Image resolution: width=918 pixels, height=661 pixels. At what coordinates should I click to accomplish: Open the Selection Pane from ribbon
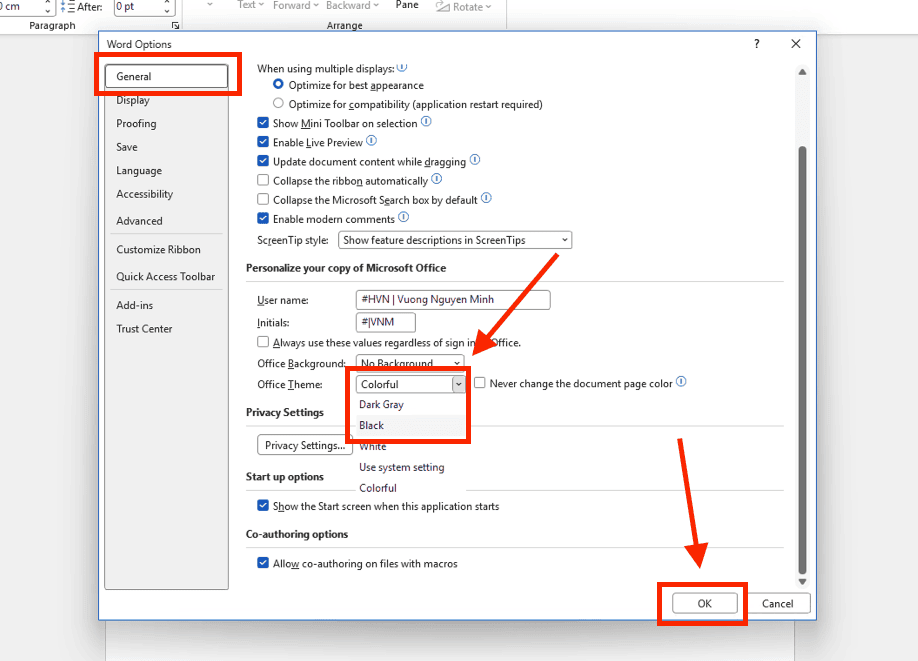click(407, 5)
